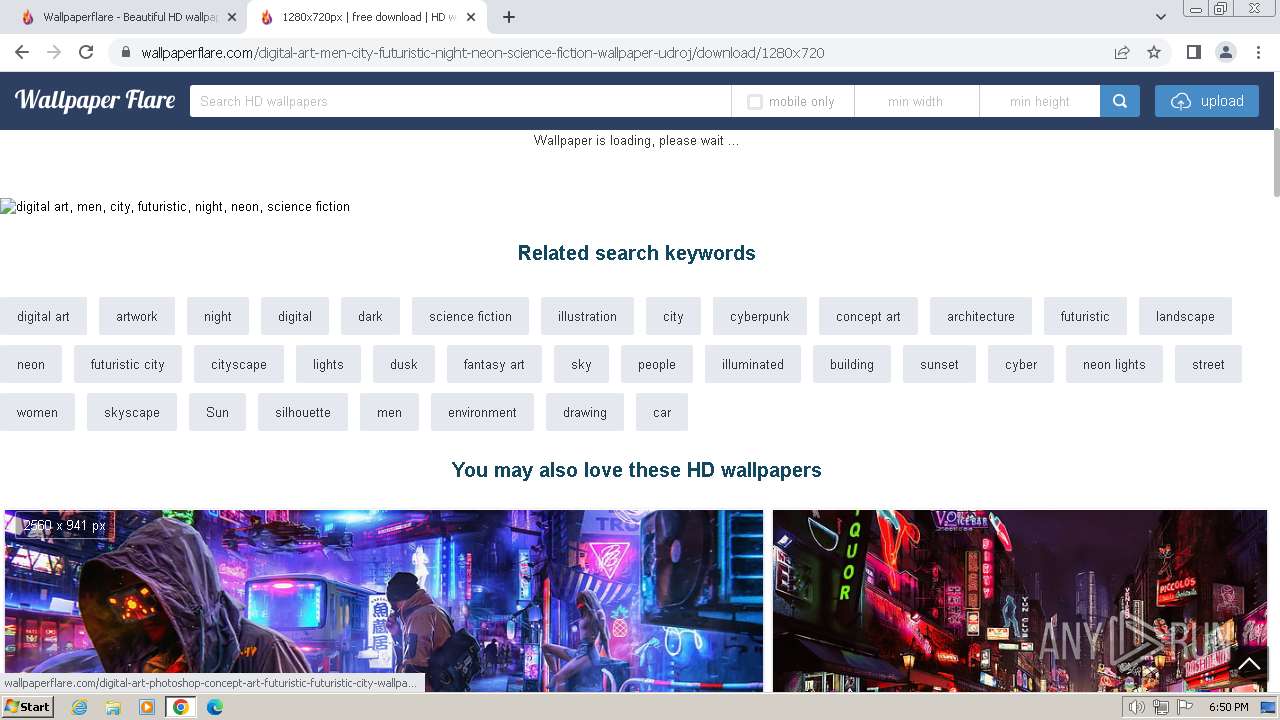The height and width of the screenshot is (720, 1280).
Task: Open the Chrome profile avatar icon
Action: (1225, 53)
